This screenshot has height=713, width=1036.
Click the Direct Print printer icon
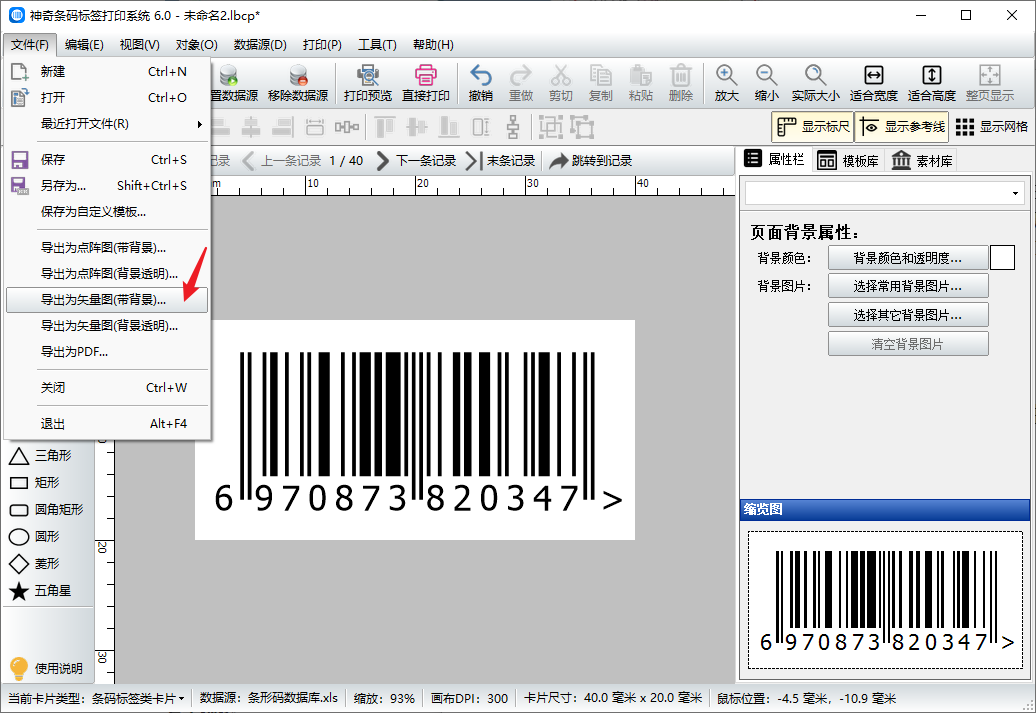tap(426, 83)
